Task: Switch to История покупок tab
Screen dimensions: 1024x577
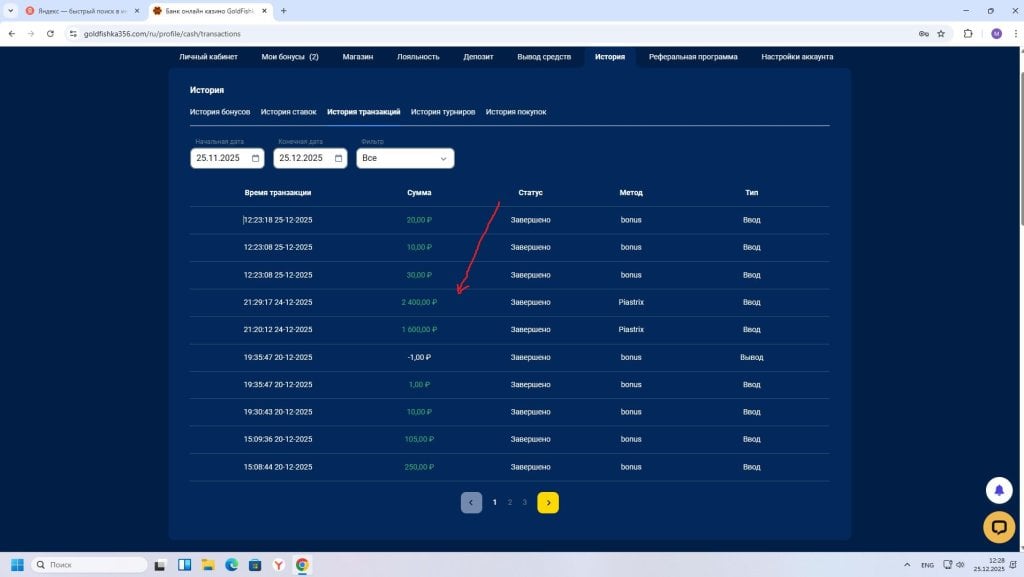Action: pyautogui.click(x=516, y=112)
